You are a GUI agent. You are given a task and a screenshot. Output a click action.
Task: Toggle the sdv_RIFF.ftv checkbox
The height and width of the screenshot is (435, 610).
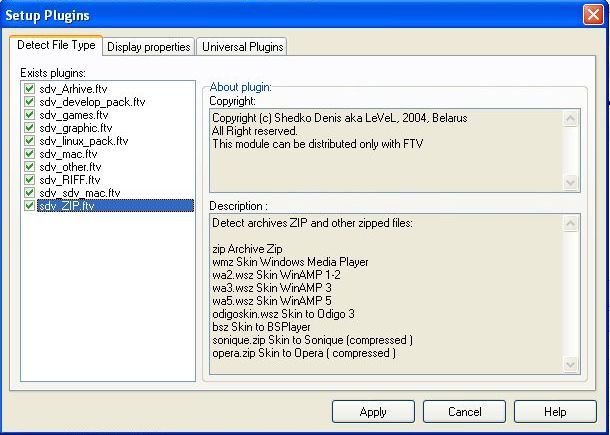pyautogui.click(x=29, y=180)
